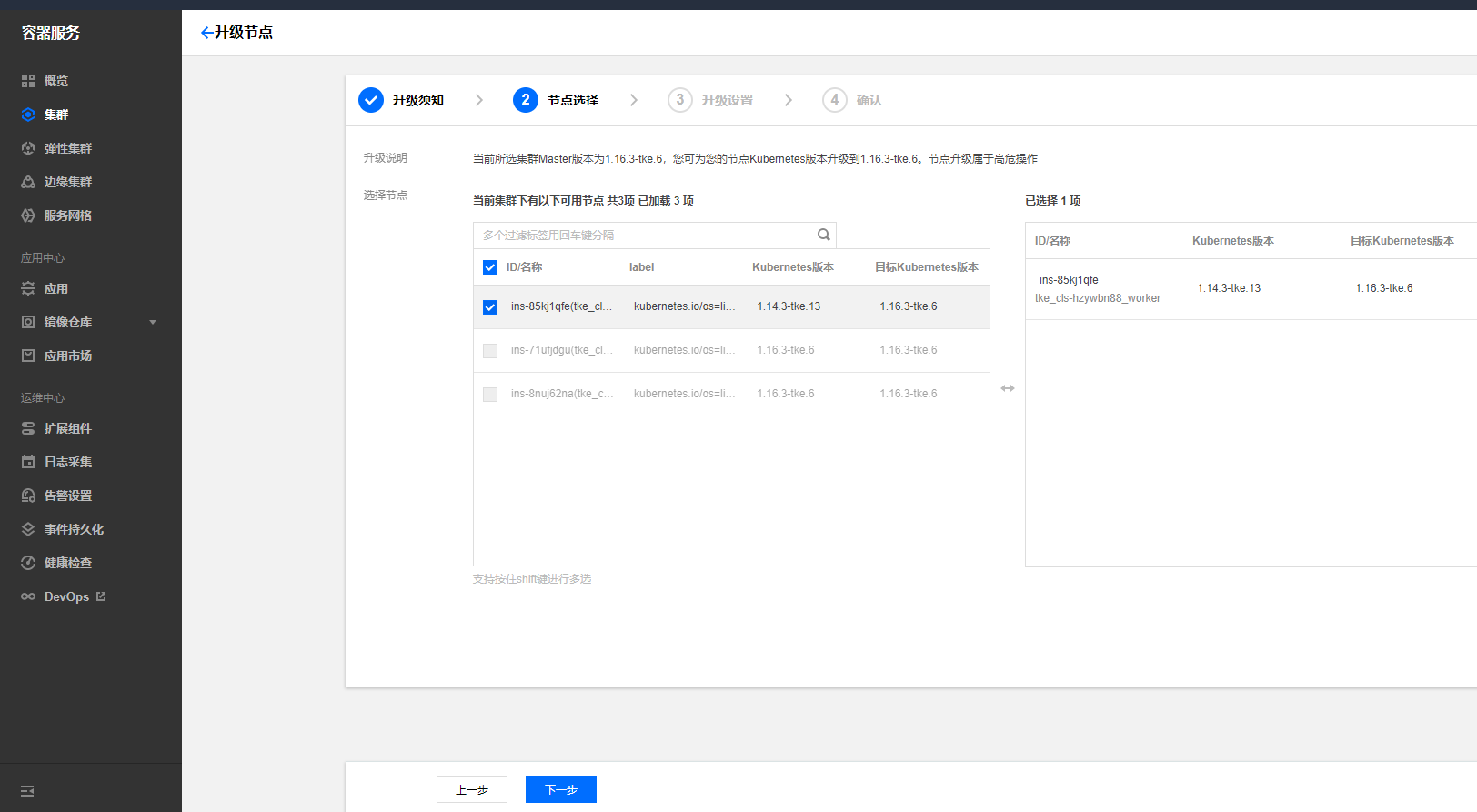
Task: Click the 1.14.3-tke.13 version in left list
Action: [x=789, y=306]
